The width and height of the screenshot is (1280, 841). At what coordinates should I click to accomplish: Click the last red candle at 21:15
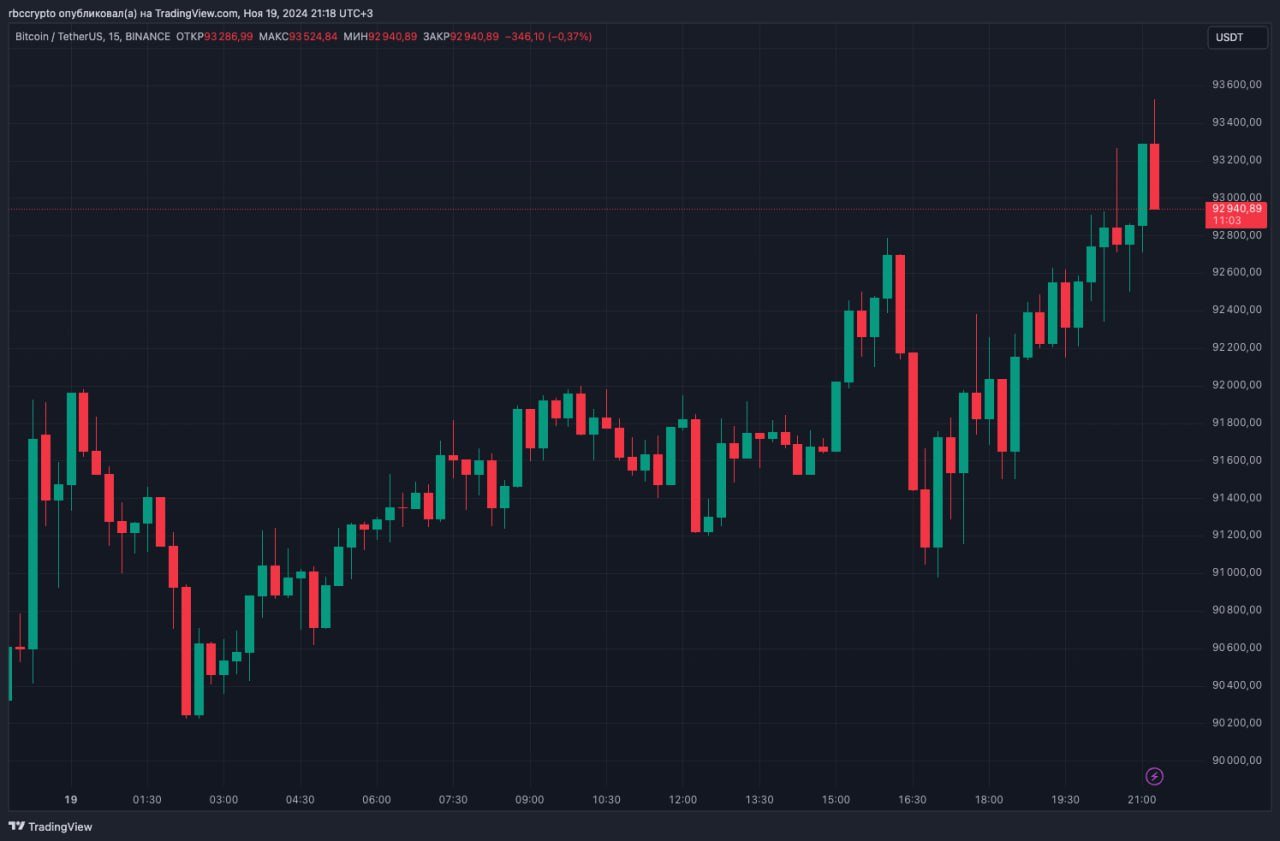(x=1154, y=176)
